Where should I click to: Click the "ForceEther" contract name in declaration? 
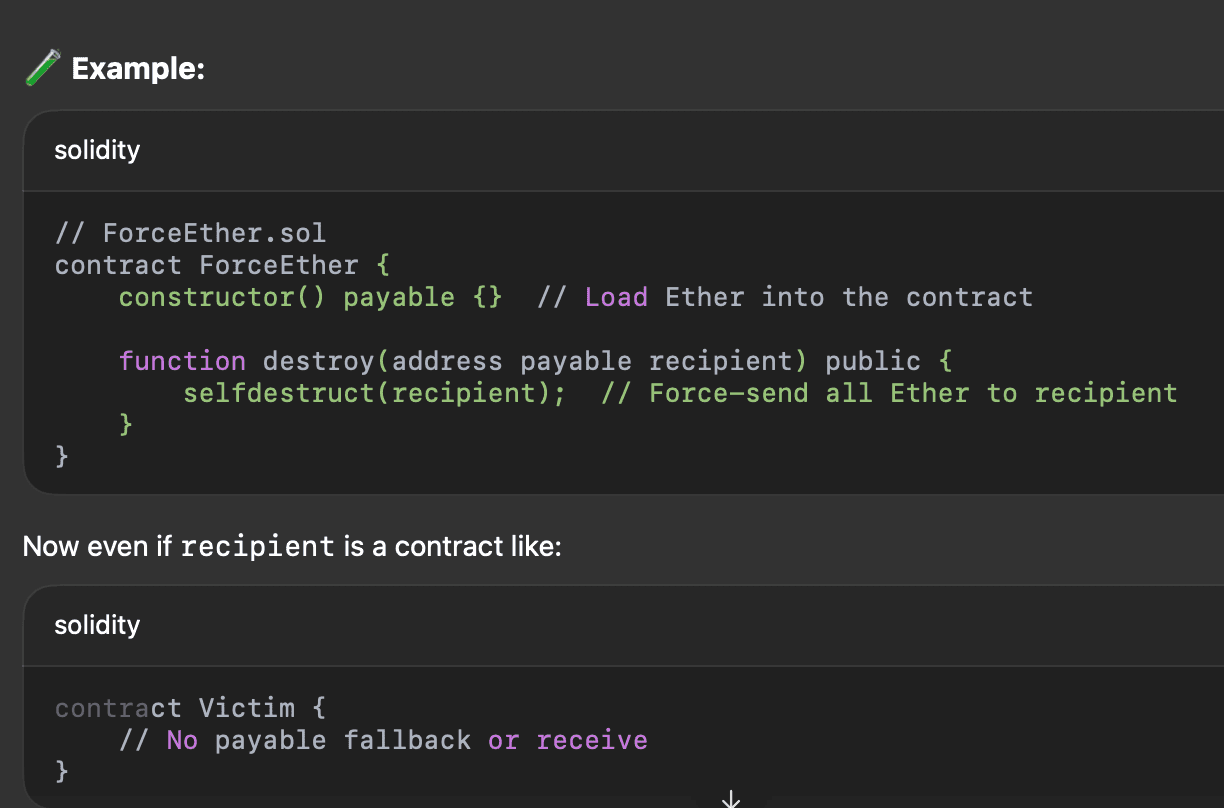pos(278,265)
